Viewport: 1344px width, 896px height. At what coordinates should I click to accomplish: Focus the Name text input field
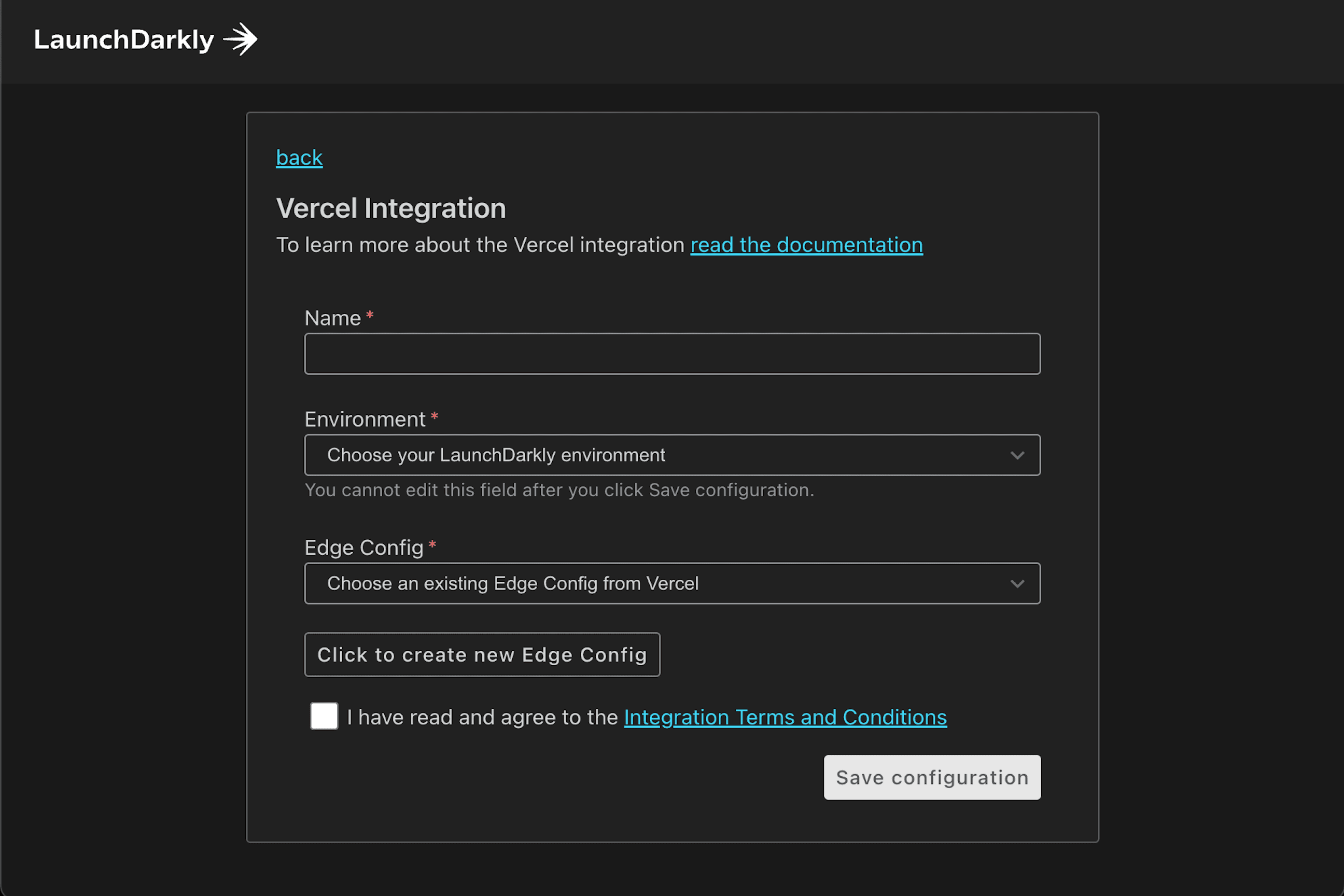(672, 354)
